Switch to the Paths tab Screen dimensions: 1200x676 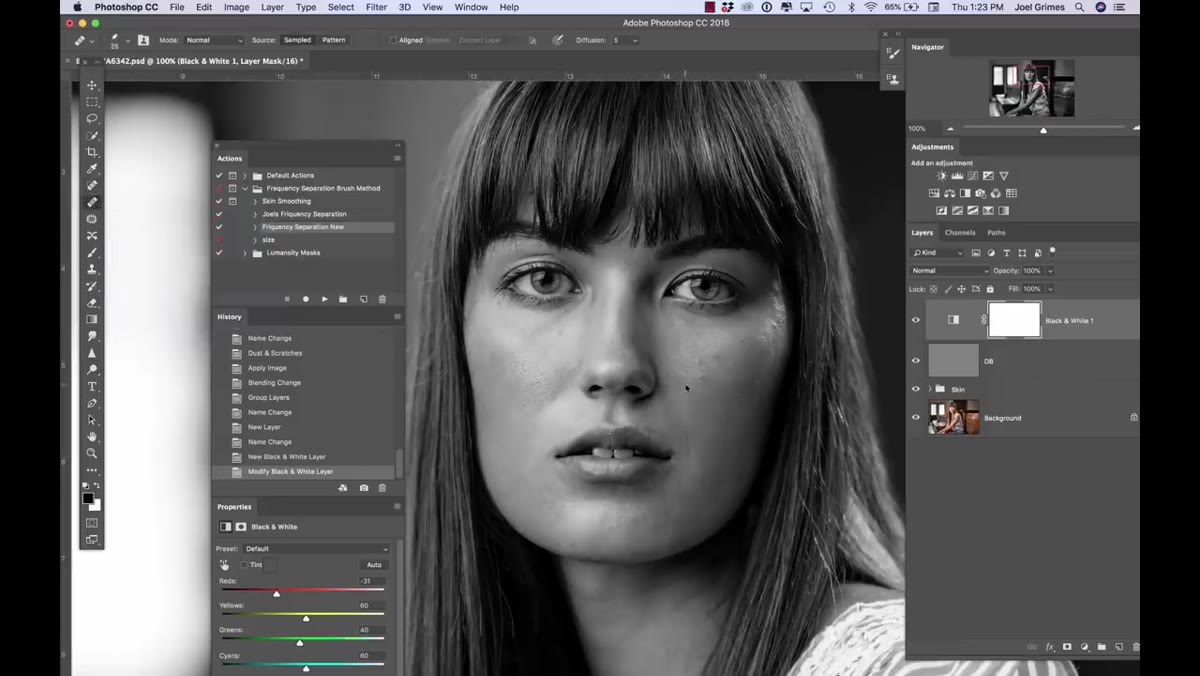tap(996, 233)
